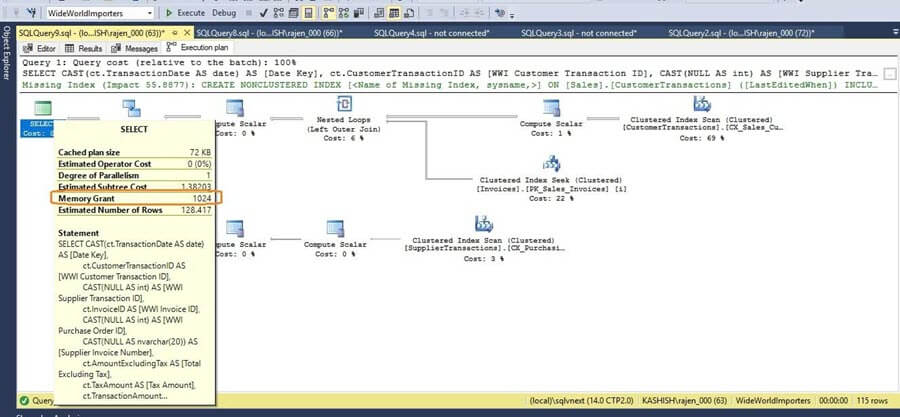900x417 pixels.
Task: Switch to the SQLQuery8.sql tab
Action: 269,33
